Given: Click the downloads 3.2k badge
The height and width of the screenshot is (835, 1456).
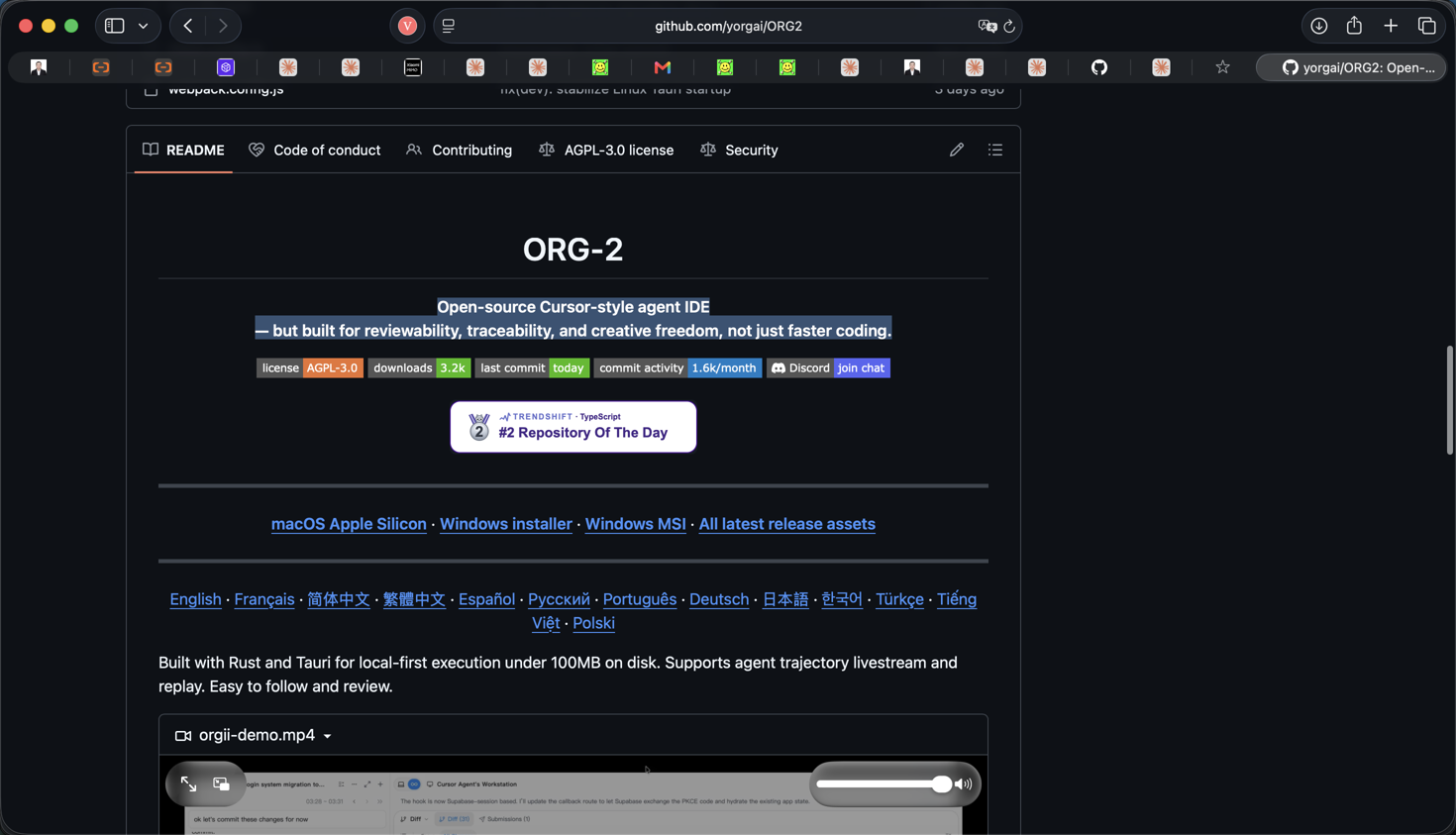Looking at the screenshot, I should (x=419, y=367).
